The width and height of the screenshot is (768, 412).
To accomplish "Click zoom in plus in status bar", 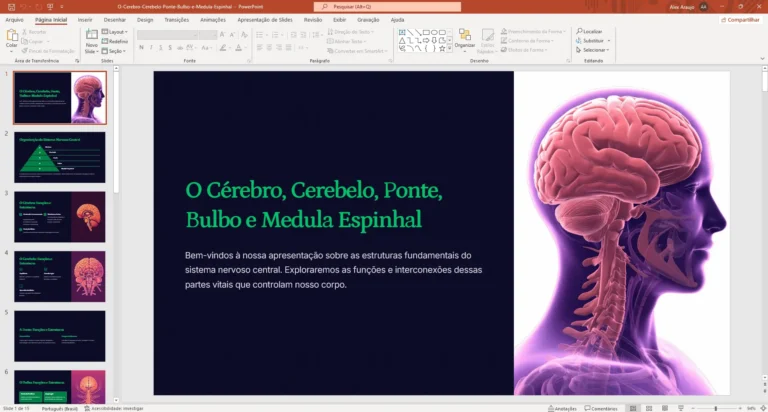I will coord(740,408).
